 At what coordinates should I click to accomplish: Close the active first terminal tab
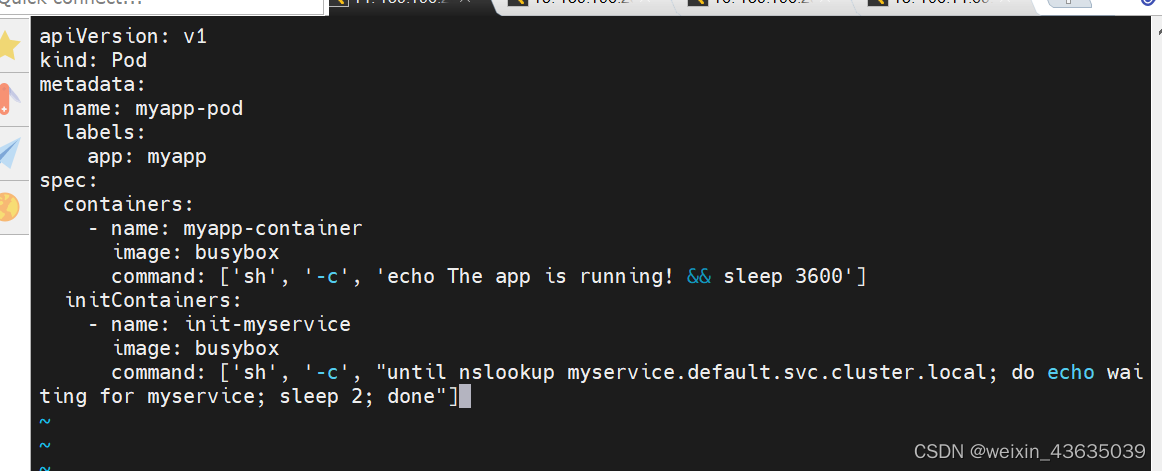pos(466,2)
